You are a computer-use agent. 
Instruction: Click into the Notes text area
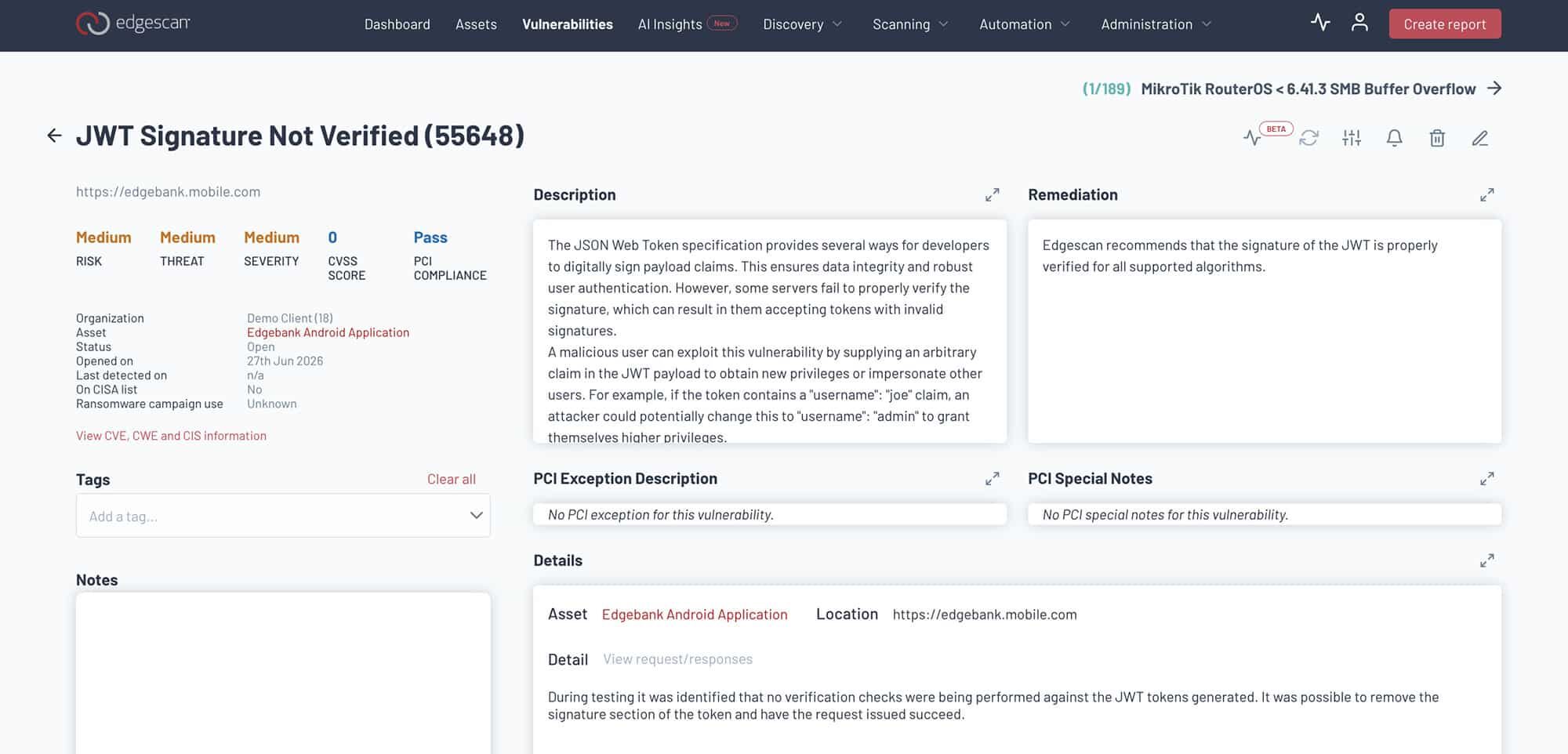click(283, 672)
